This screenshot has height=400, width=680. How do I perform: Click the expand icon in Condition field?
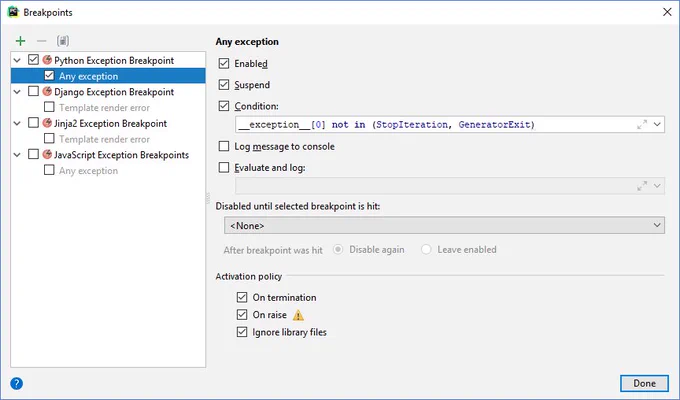tap(642, 125)
